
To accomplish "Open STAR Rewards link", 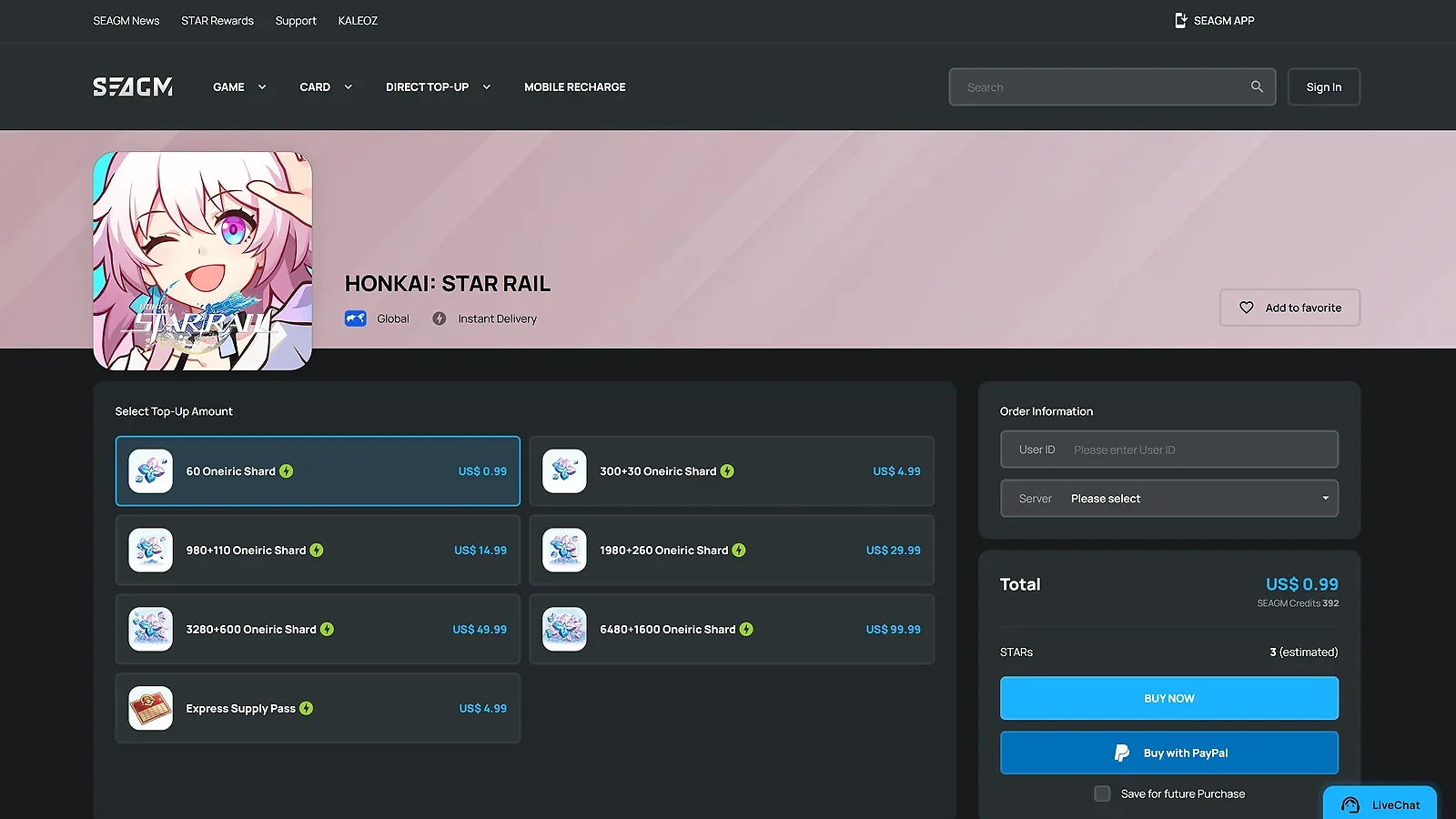I will [217, 21].
